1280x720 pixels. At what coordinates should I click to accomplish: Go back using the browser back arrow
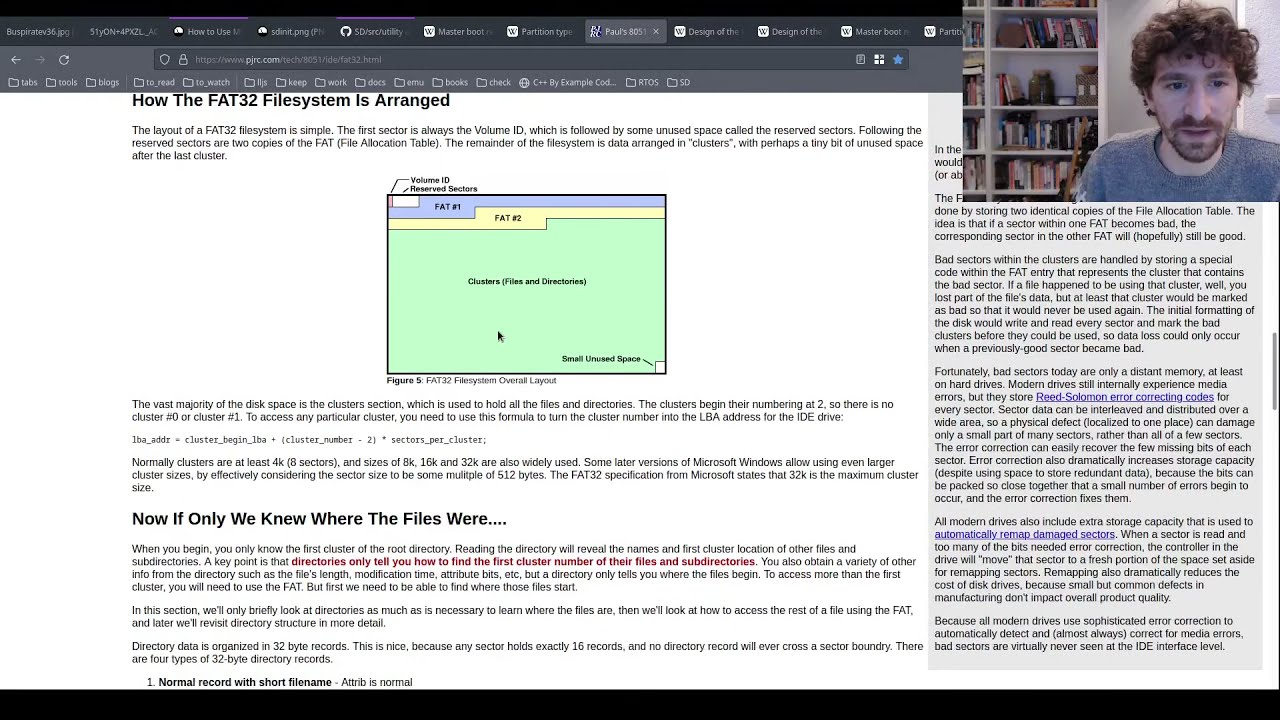pos(16,60)
